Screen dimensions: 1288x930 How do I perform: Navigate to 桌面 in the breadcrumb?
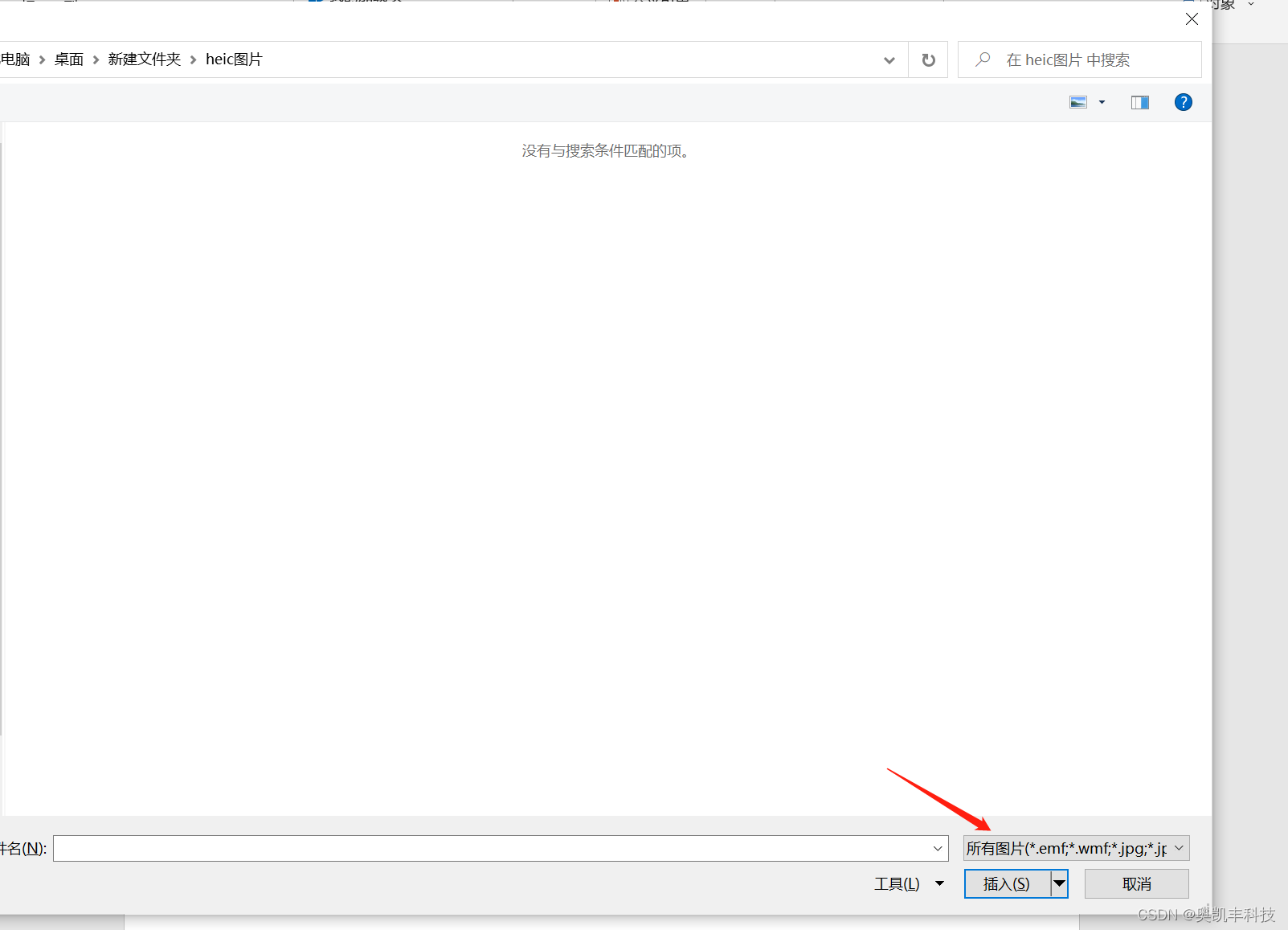point(69,59)
